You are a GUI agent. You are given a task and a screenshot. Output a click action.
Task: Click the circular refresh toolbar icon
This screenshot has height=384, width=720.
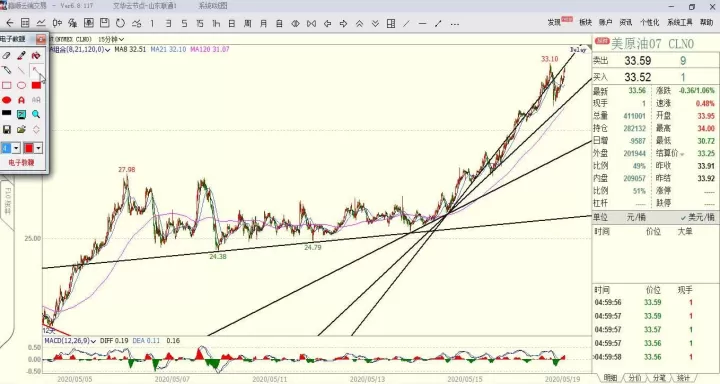click(120, 23)
